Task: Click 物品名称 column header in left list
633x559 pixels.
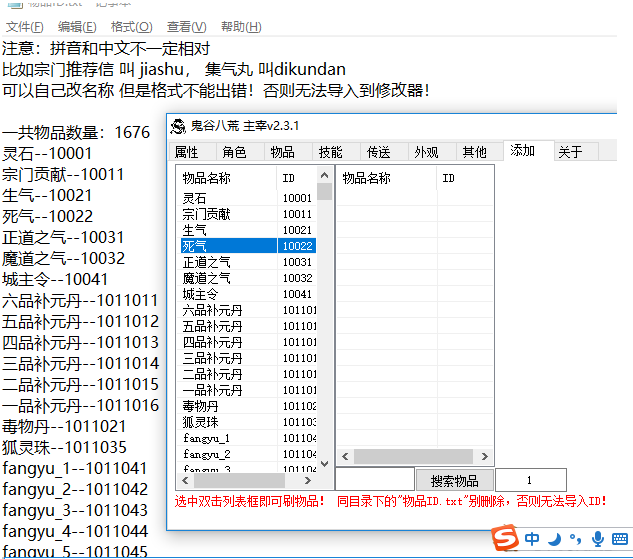Action: (x=227, y=178)
